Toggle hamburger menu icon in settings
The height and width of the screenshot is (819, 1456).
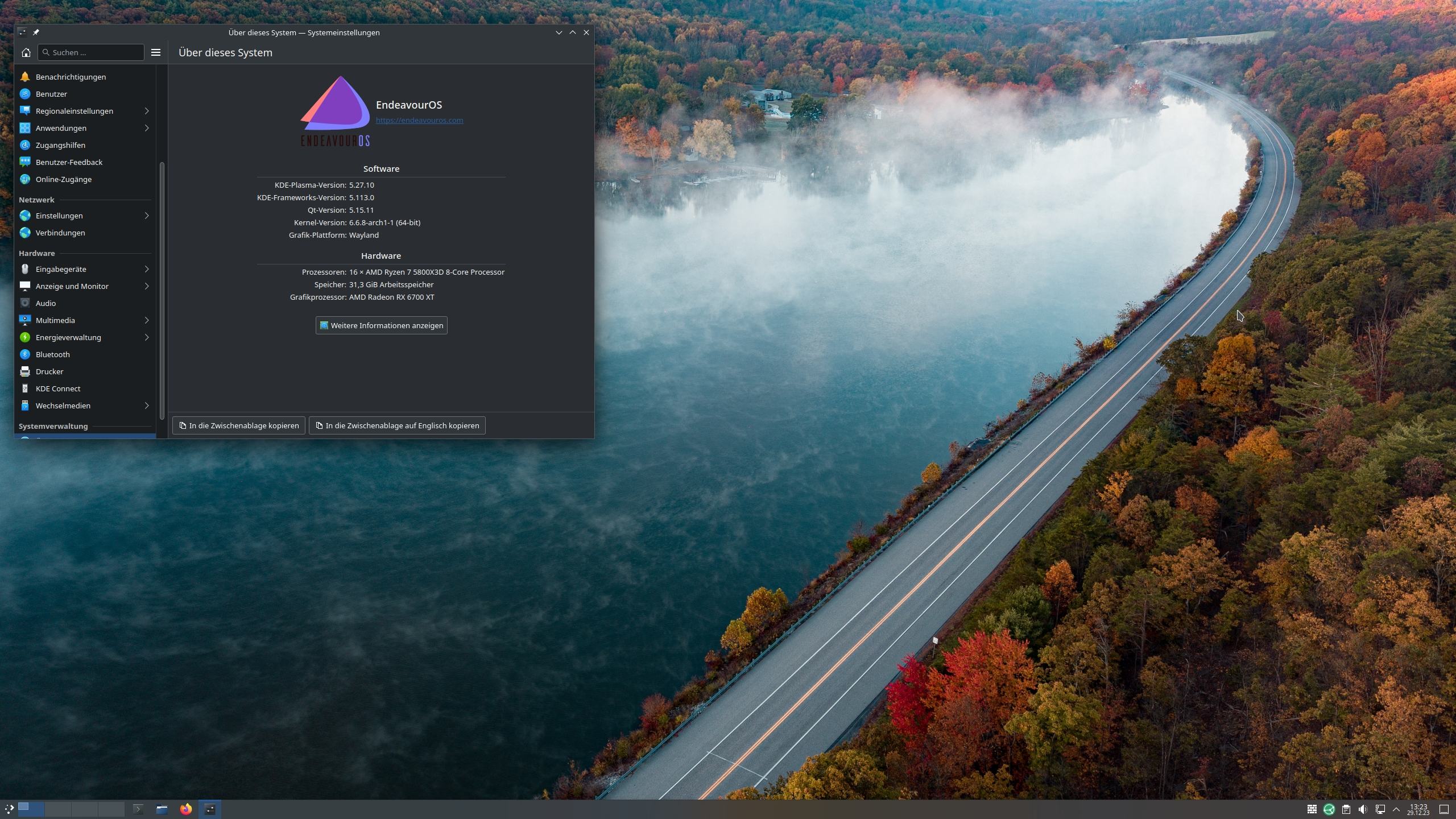coord(156,52)
